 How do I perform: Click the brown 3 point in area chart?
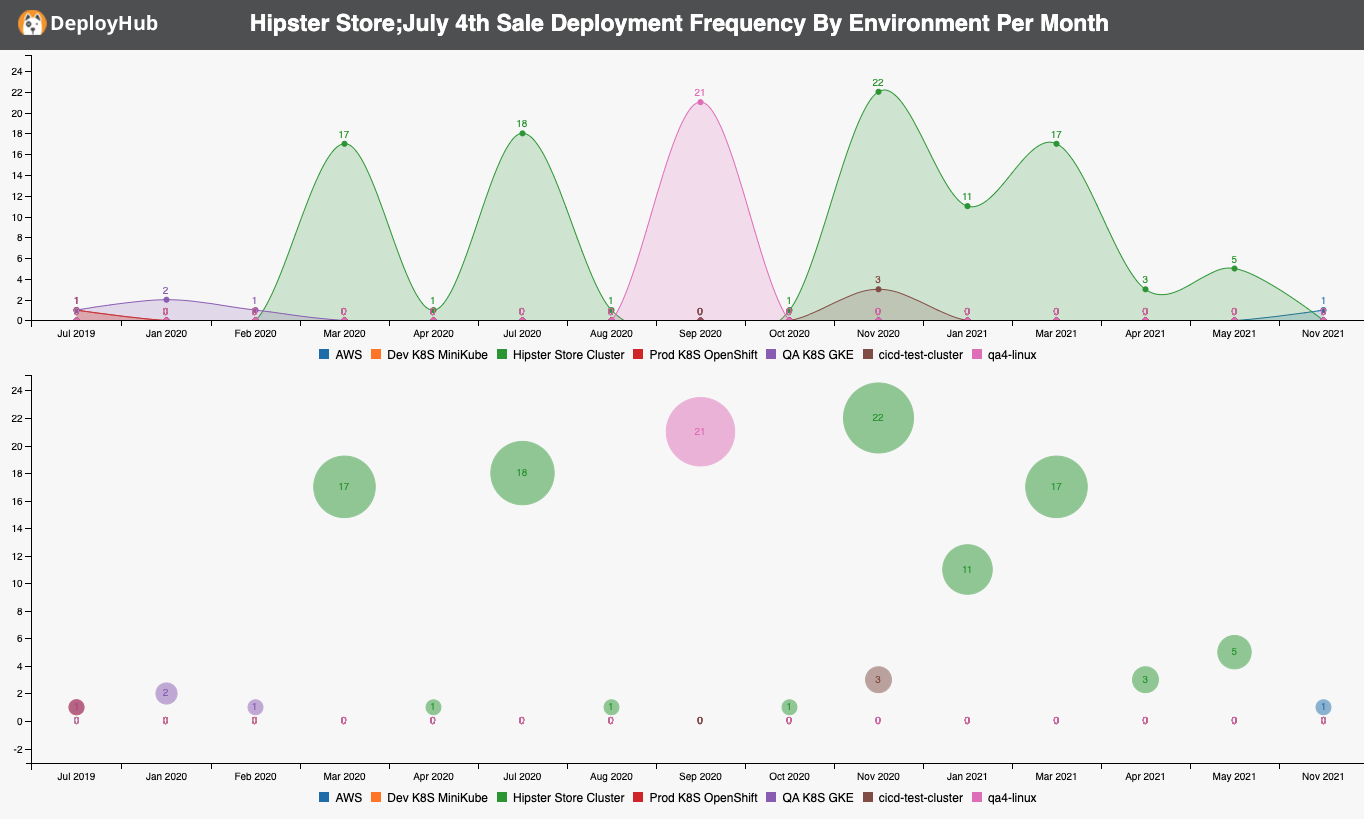coord(878,289)
